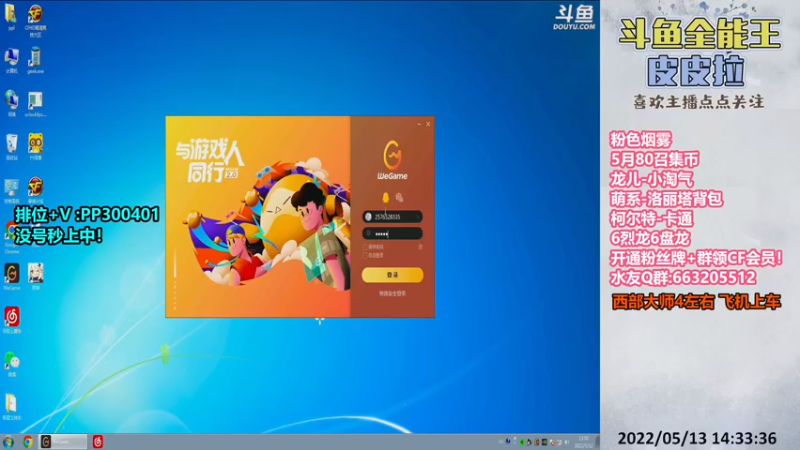The height and width of the screenshot is (450, 800).
Task: Open the WeChat desktop shortcut
Action: click(x=12, y=364)
